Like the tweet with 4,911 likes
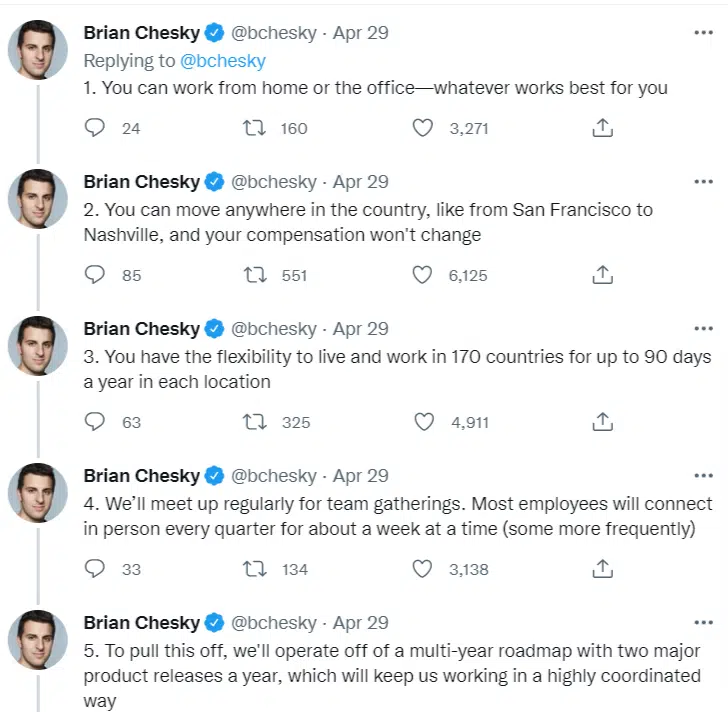 tap(423, 422)
